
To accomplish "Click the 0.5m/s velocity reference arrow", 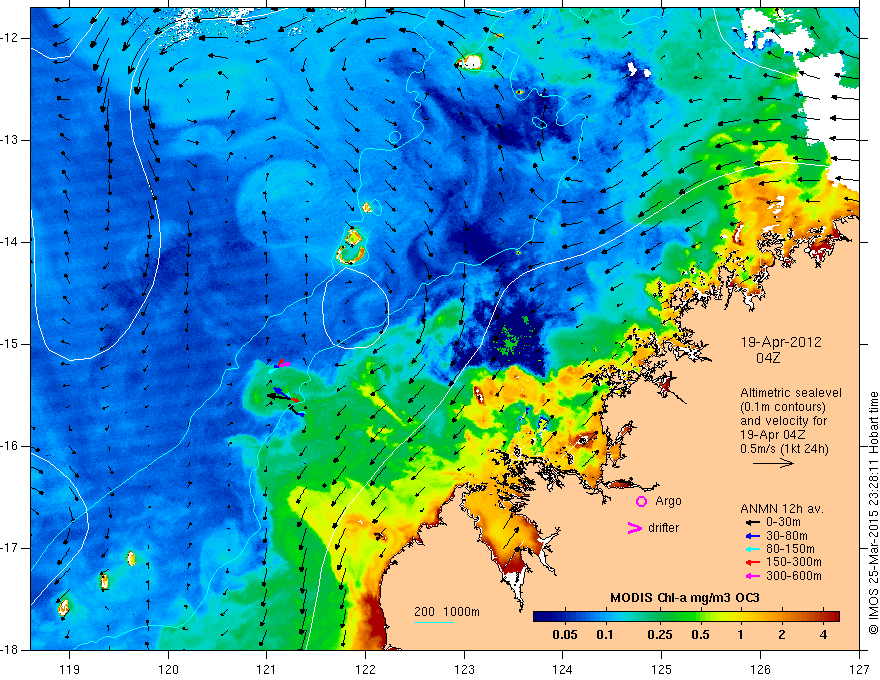I will tap(773, 463).
